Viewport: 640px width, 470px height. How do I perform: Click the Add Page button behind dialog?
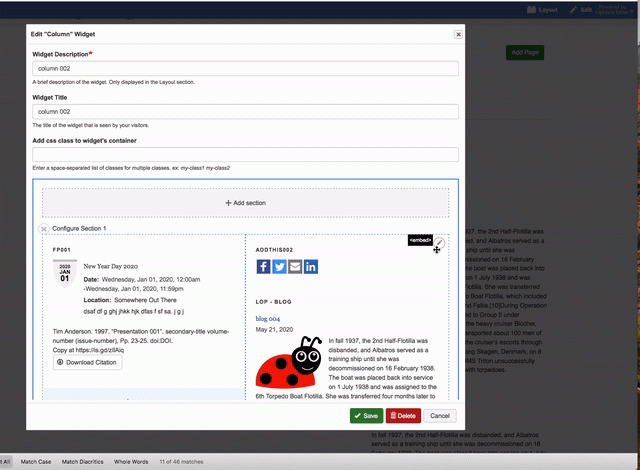525,53
